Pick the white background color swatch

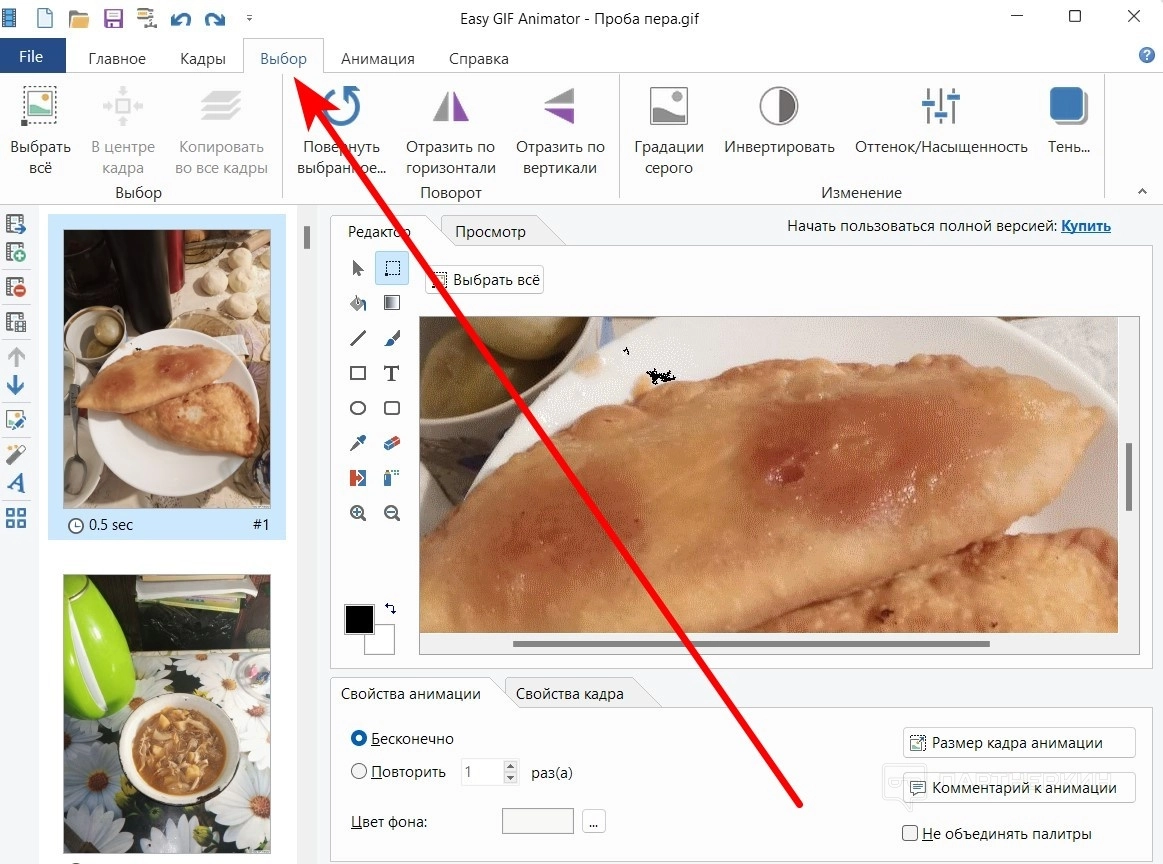383,643
